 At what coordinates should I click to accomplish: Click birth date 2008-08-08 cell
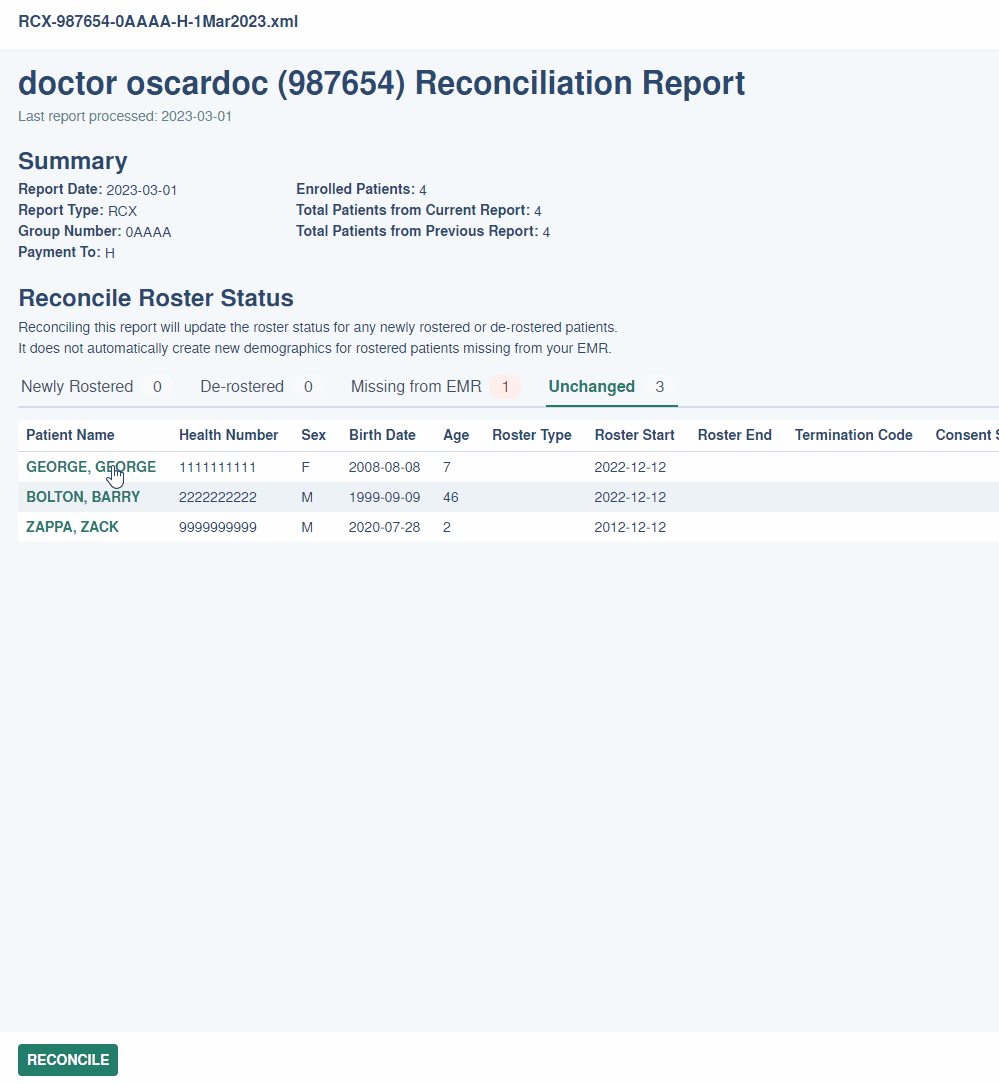point(384,467)
